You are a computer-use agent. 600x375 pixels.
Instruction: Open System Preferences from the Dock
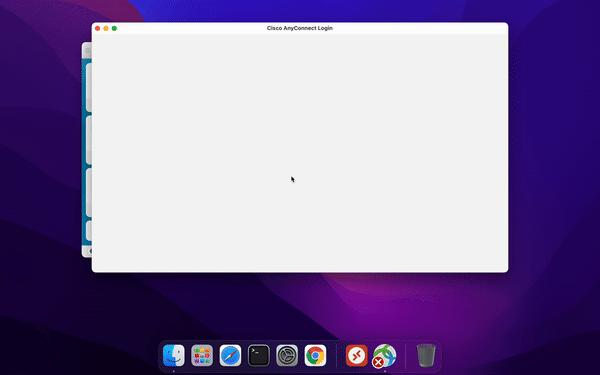(287, 355)
